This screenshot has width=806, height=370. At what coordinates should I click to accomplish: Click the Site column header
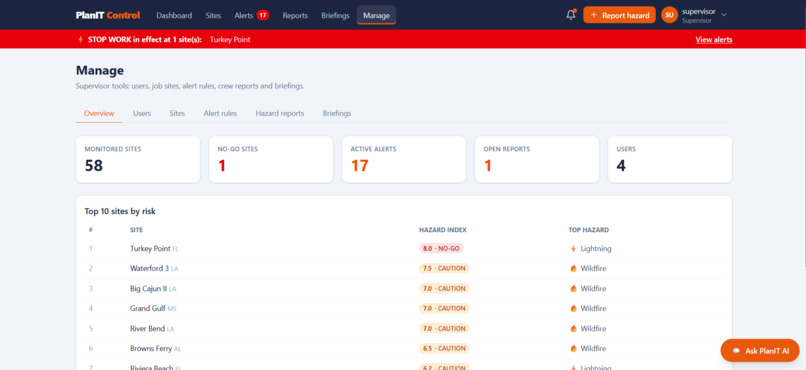click(136, 230)
